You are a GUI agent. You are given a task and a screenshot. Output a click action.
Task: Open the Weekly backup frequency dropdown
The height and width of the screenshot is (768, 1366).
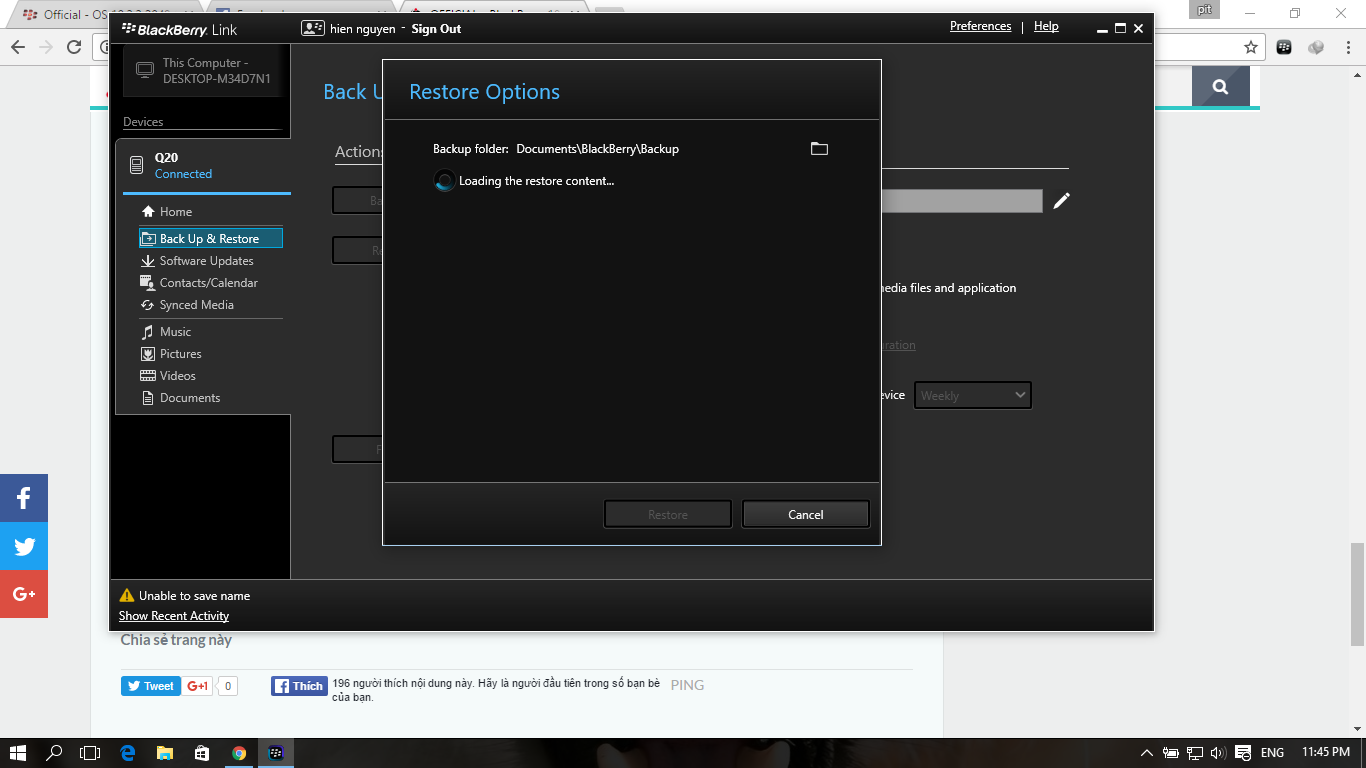click(972, 395)
